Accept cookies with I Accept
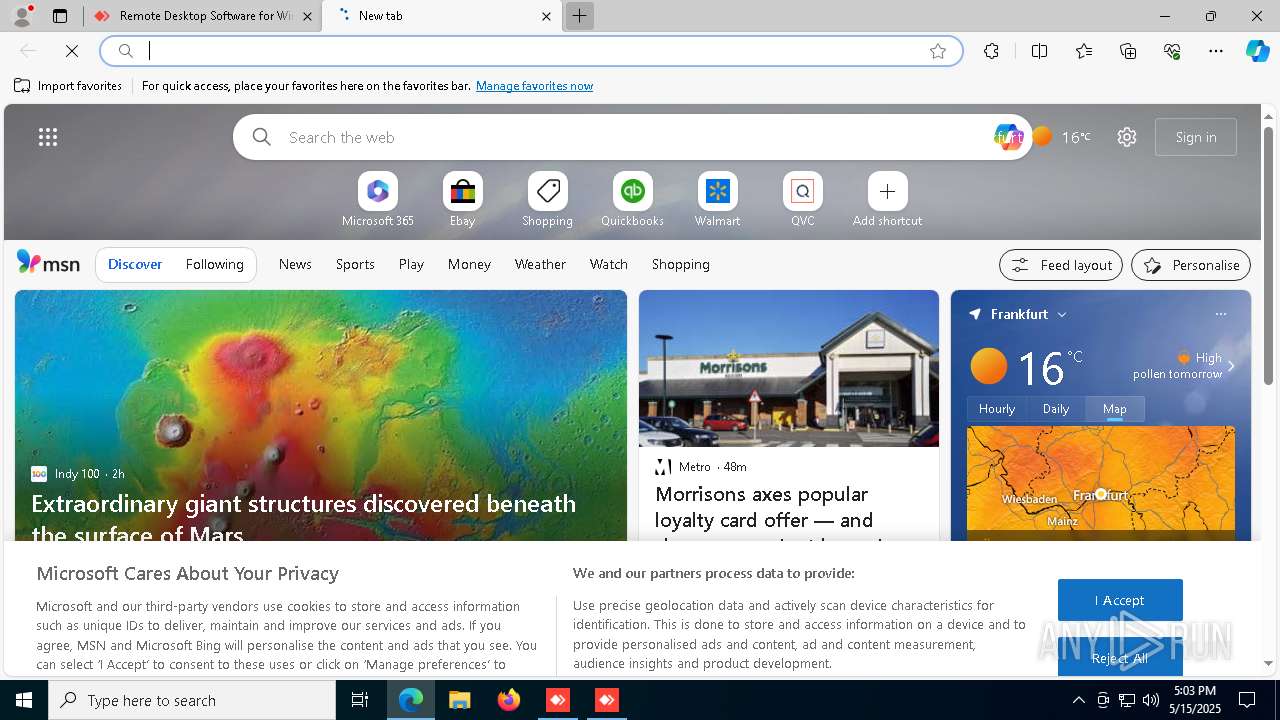The height and width of the screenshot is (720, 1280). (1120, 600)
